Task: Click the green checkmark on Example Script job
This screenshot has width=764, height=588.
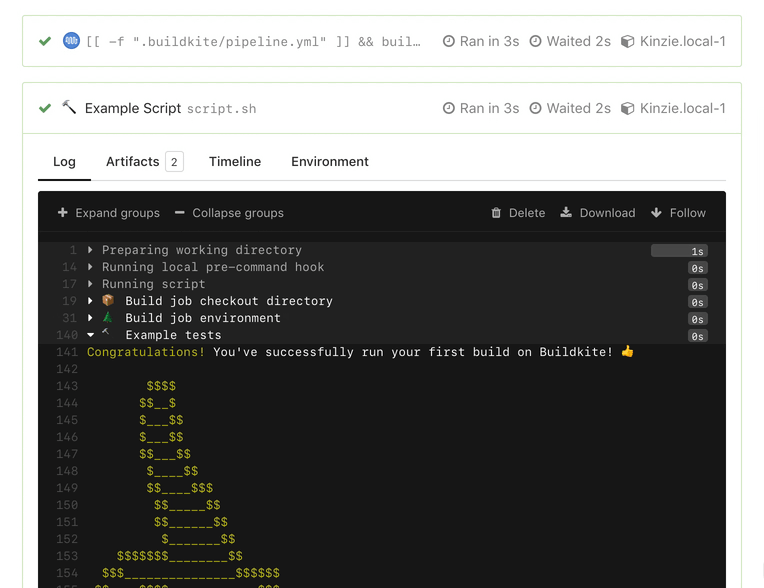Action: tap(45, 108)
